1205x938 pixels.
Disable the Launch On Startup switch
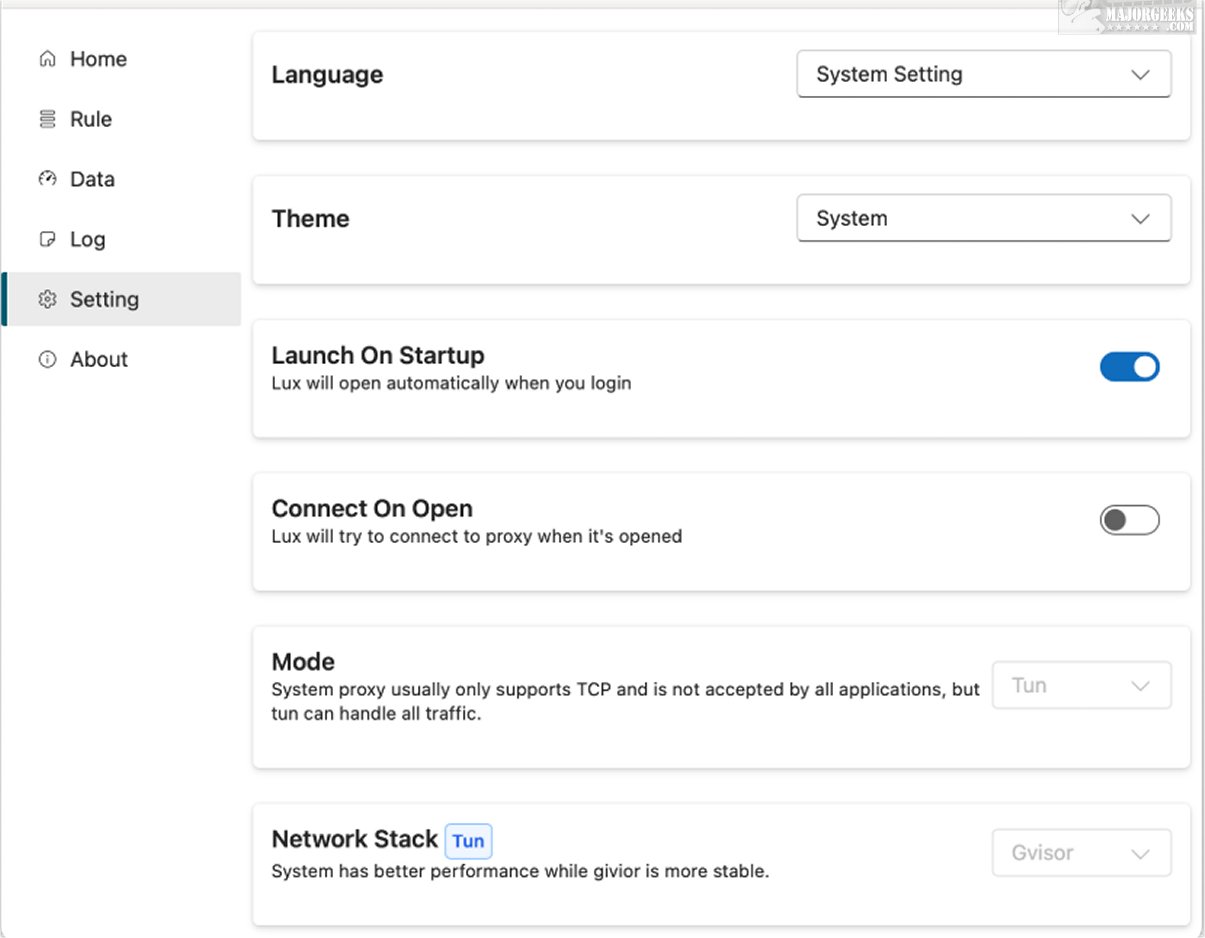tap(1129, 367)
